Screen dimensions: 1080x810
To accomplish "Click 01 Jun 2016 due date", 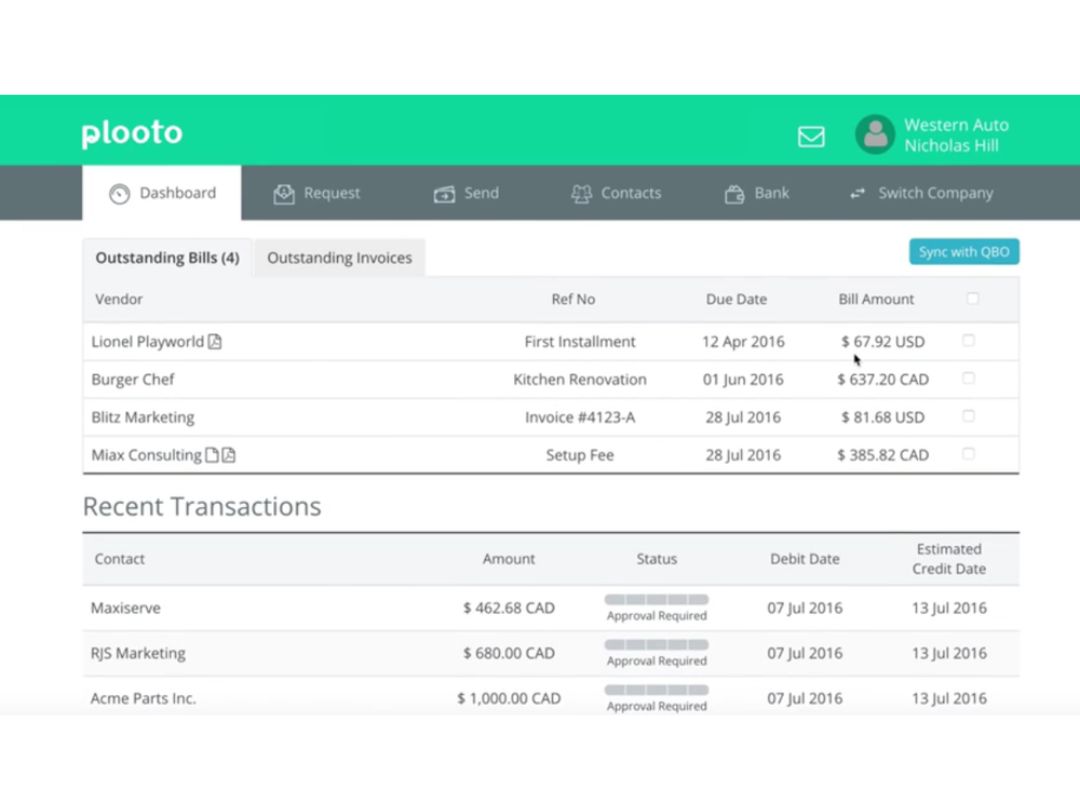I will click(x=743, y=380).
